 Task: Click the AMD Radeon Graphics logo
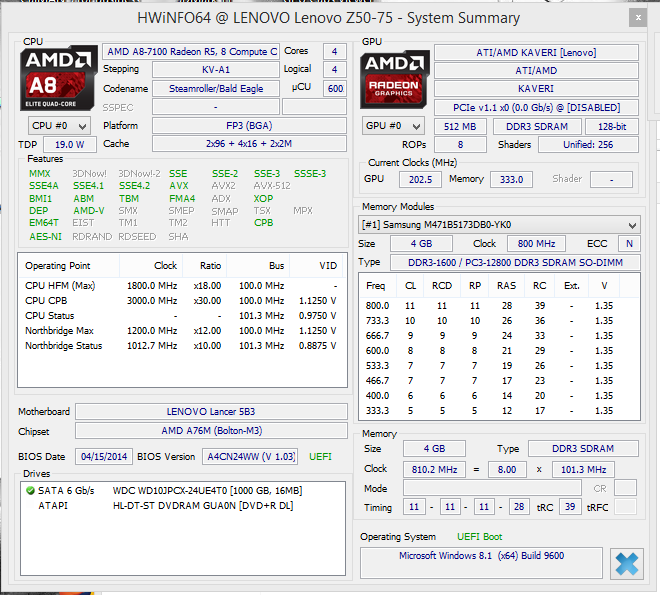point(394,79)
